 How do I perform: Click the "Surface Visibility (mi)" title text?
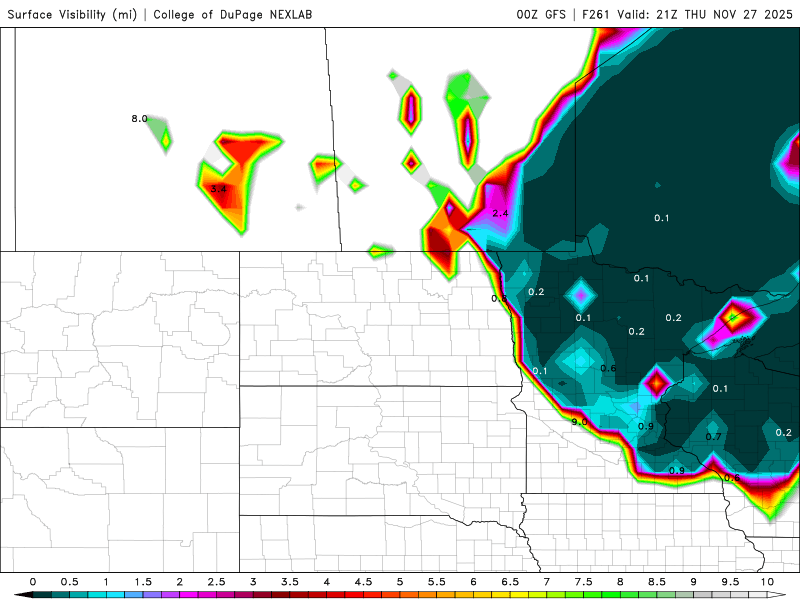click(x=72, y=14)
